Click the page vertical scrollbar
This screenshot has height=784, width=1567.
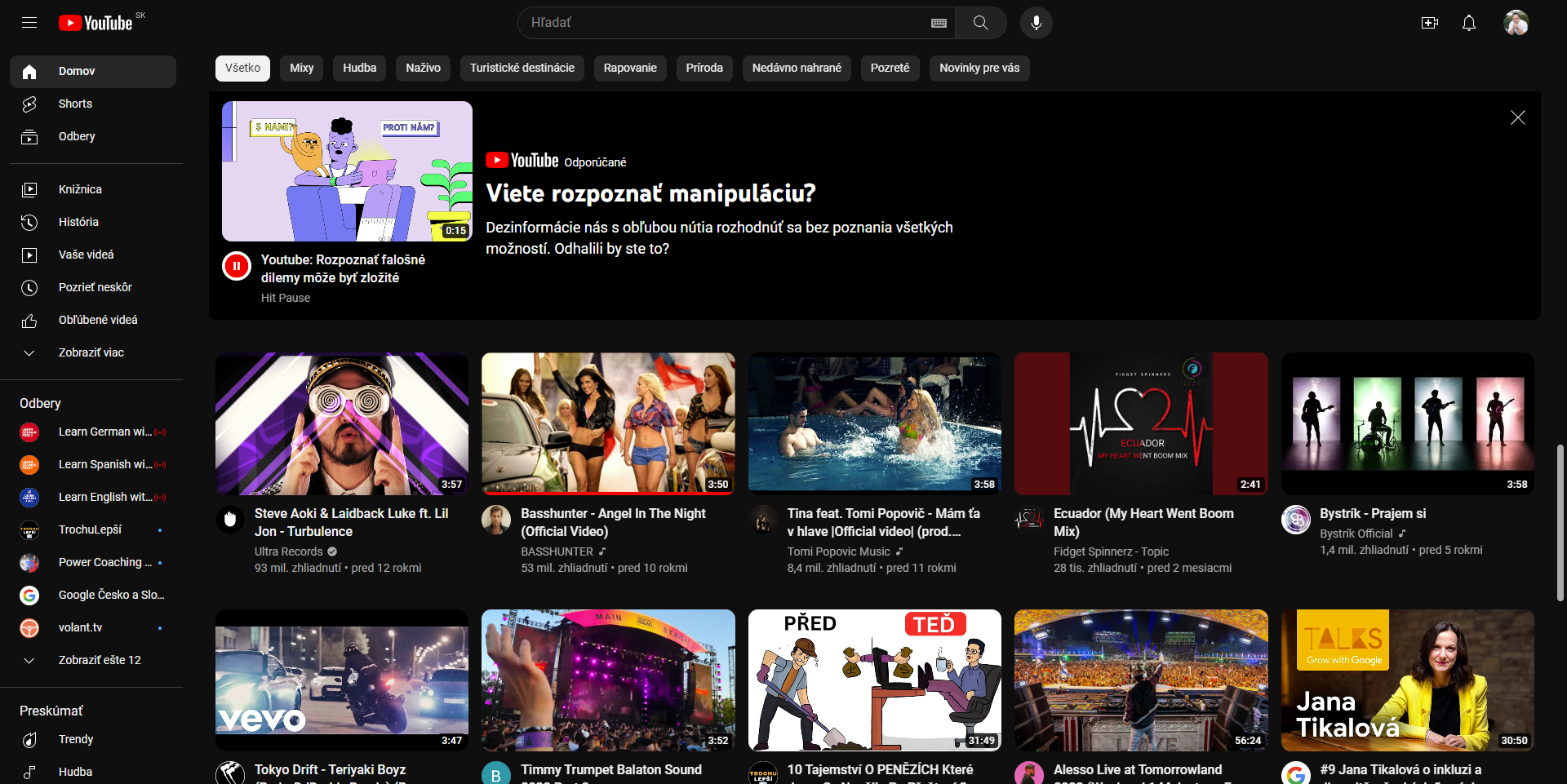tap(1560, 522)
